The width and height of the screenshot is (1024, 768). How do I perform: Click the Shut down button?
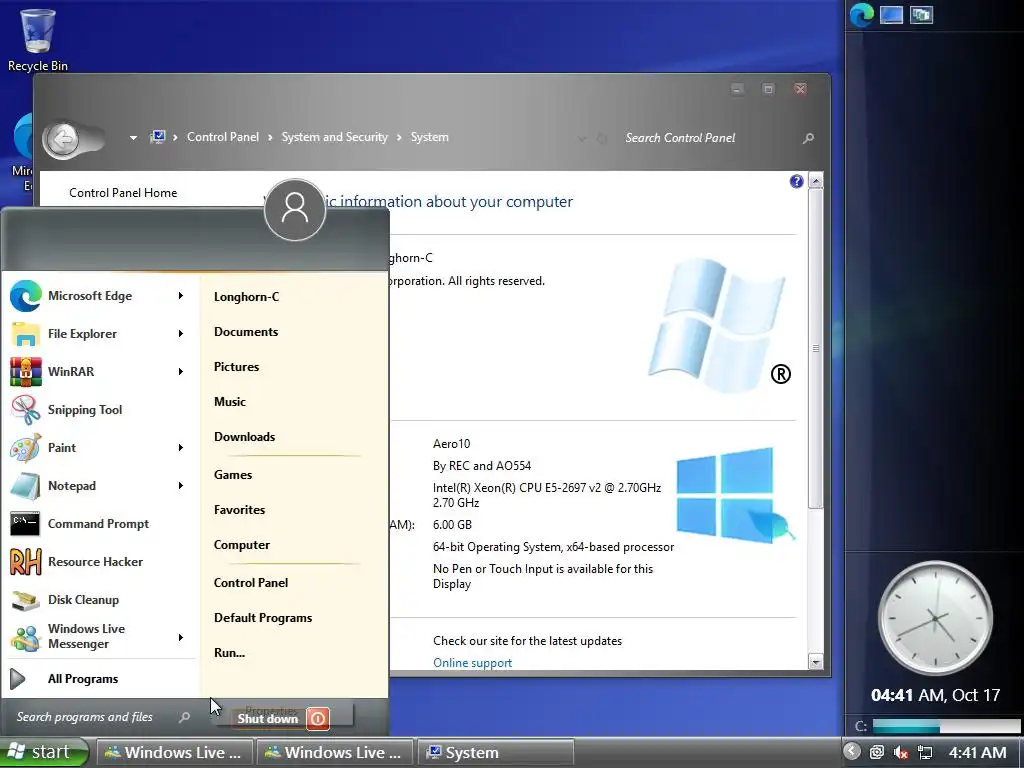(268, 718)
